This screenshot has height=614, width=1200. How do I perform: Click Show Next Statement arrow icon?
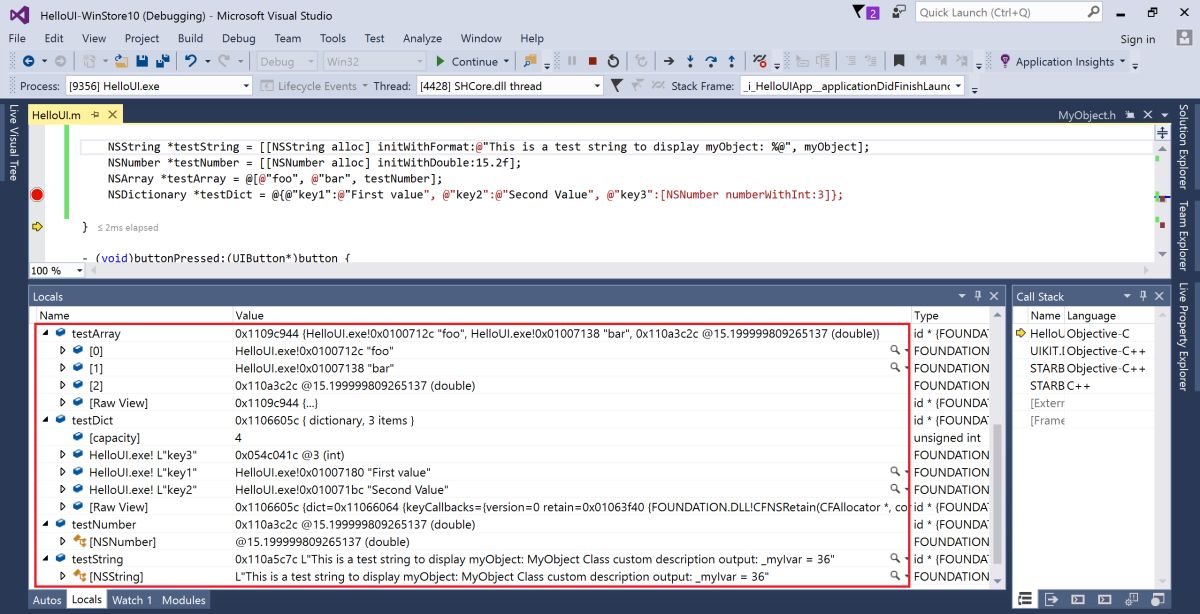click(x=669, y=62)
